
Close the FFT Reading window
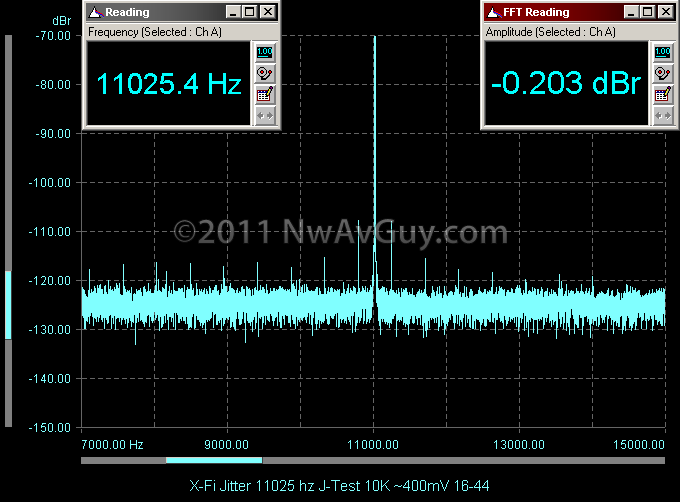pos(666,12)
